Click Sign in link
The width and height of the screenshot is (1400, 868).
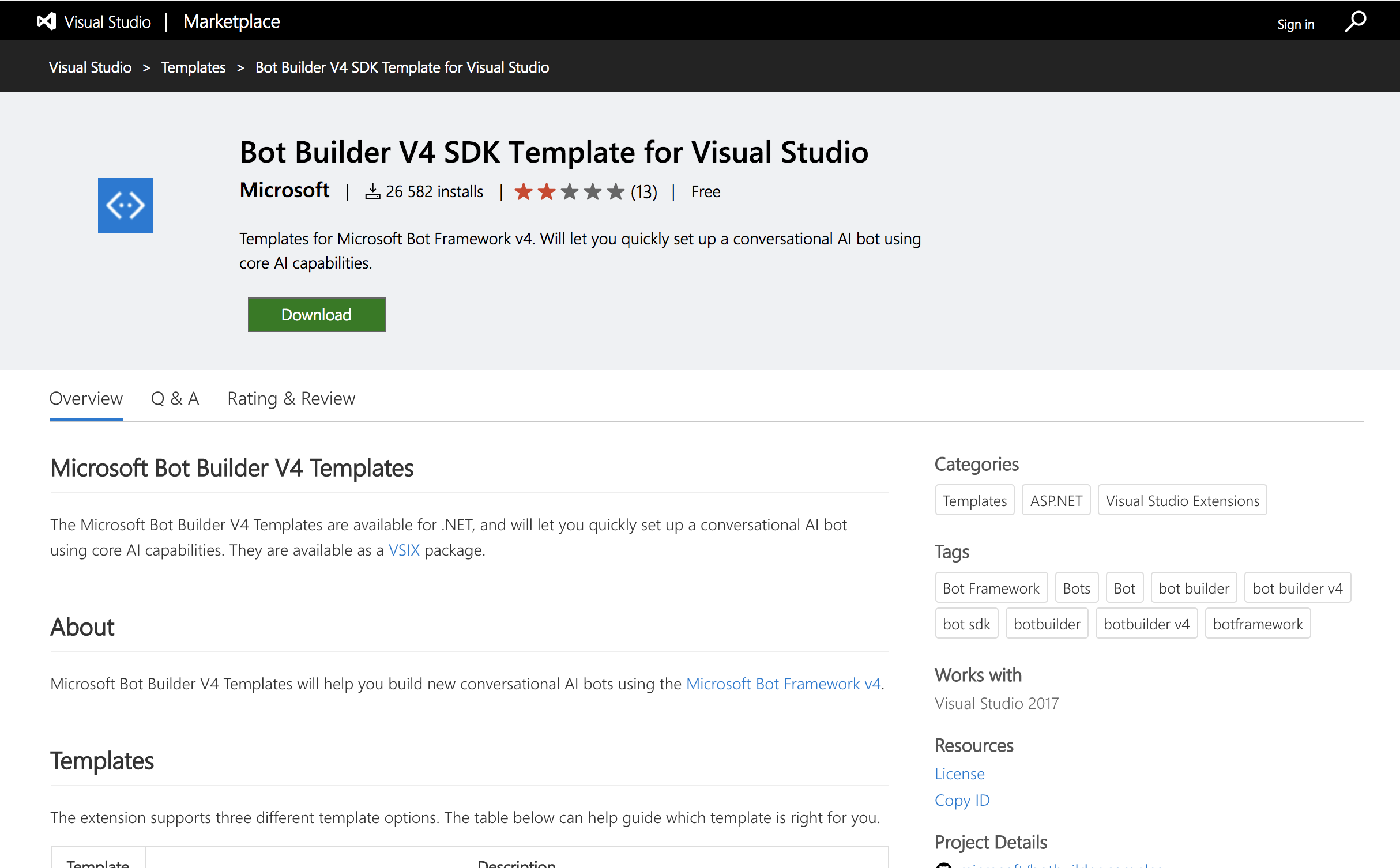(1295, 24)
